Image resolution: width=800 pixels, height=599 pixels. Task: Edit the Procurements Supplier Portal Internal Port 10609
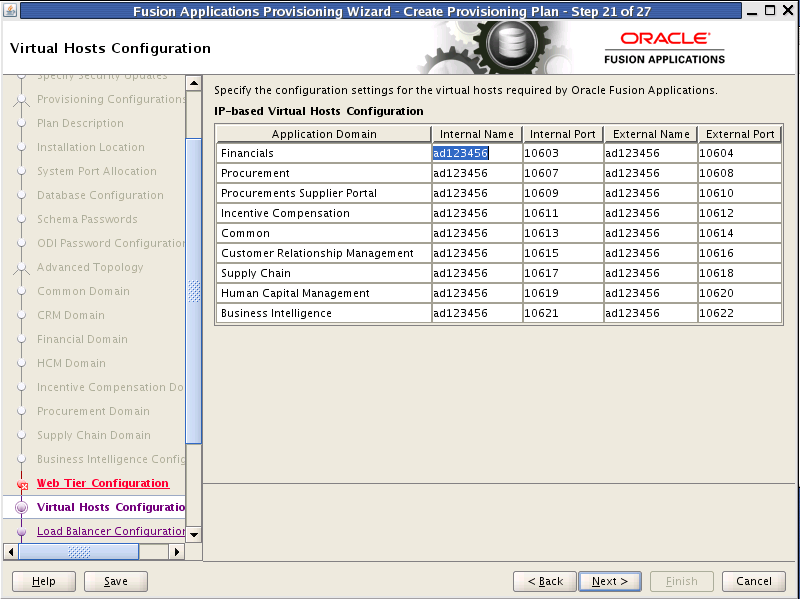click(563, 193)
